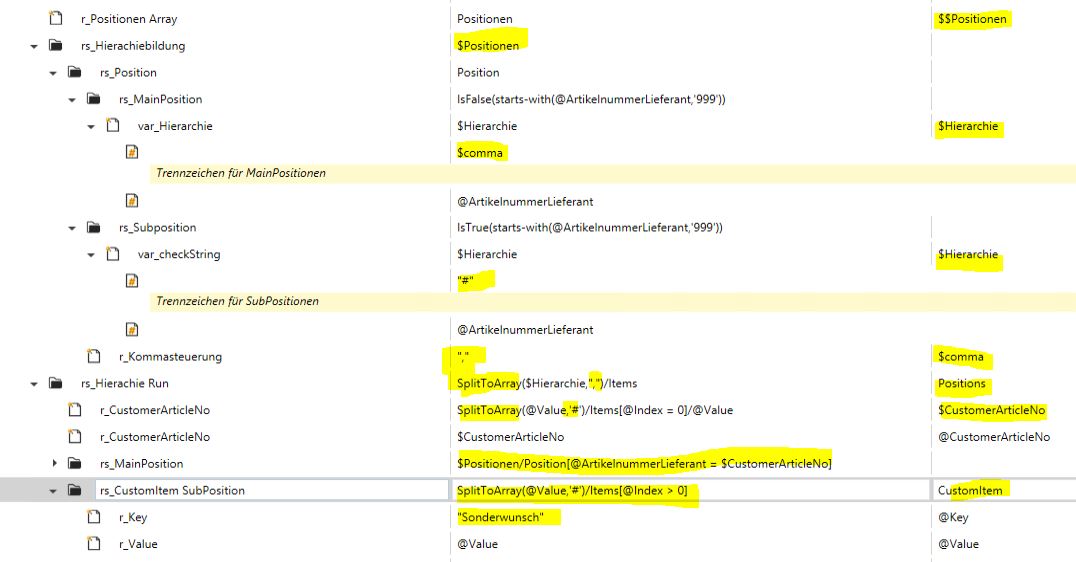Image resolution: width=1076 pixels, height=562 pixels.
Task: Expand the collapsed rs_MainPosition node
Action: [54, 463]
